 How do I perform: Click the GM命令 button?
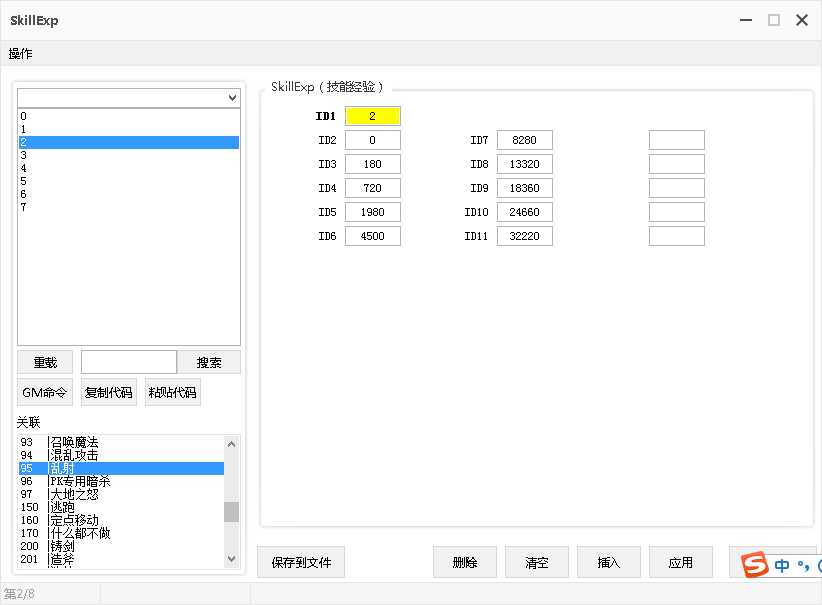(x=45, y=392)
